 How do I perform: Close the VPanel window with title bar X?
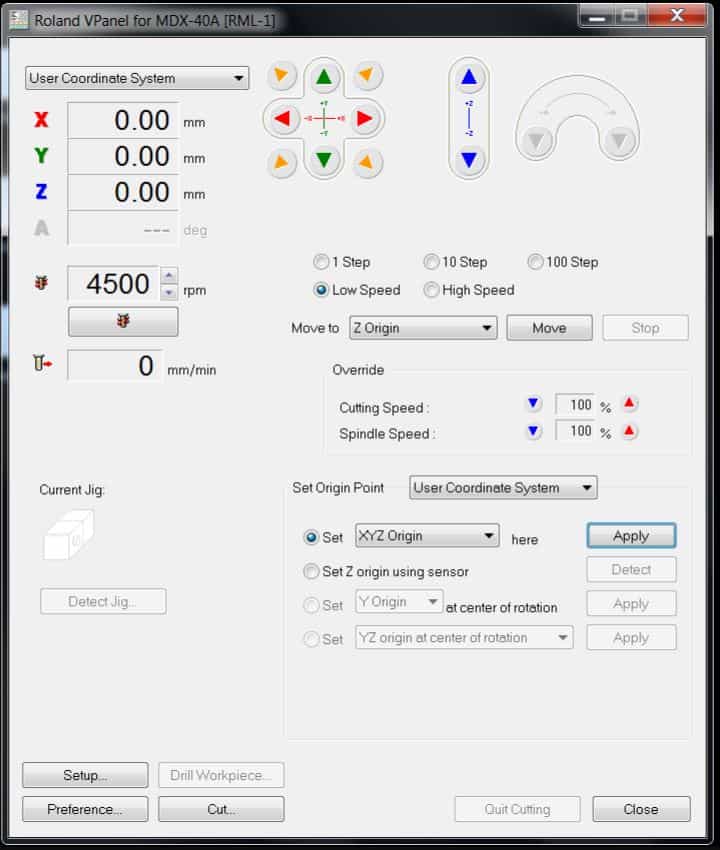point(677,15)
